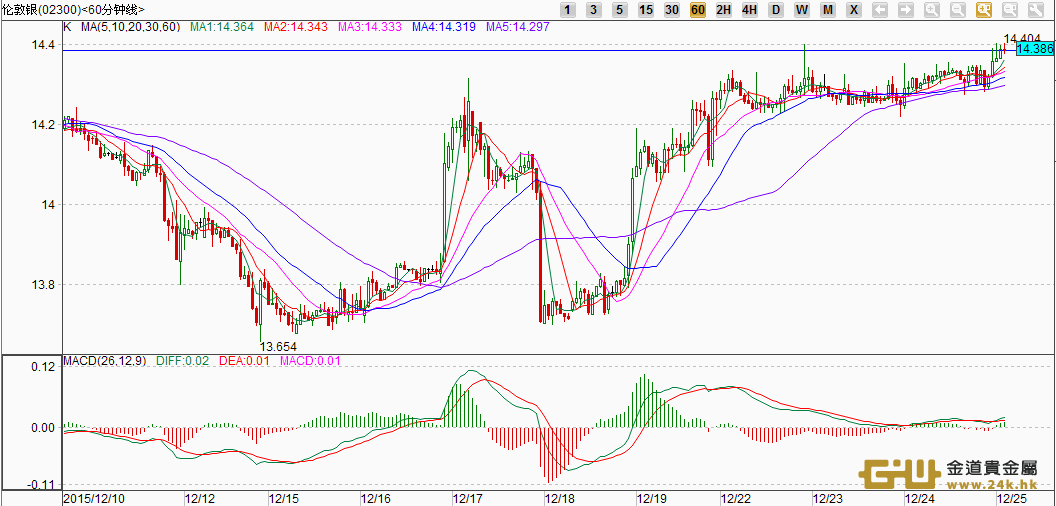Click the 14.386 current price tag

[1034, 49]
